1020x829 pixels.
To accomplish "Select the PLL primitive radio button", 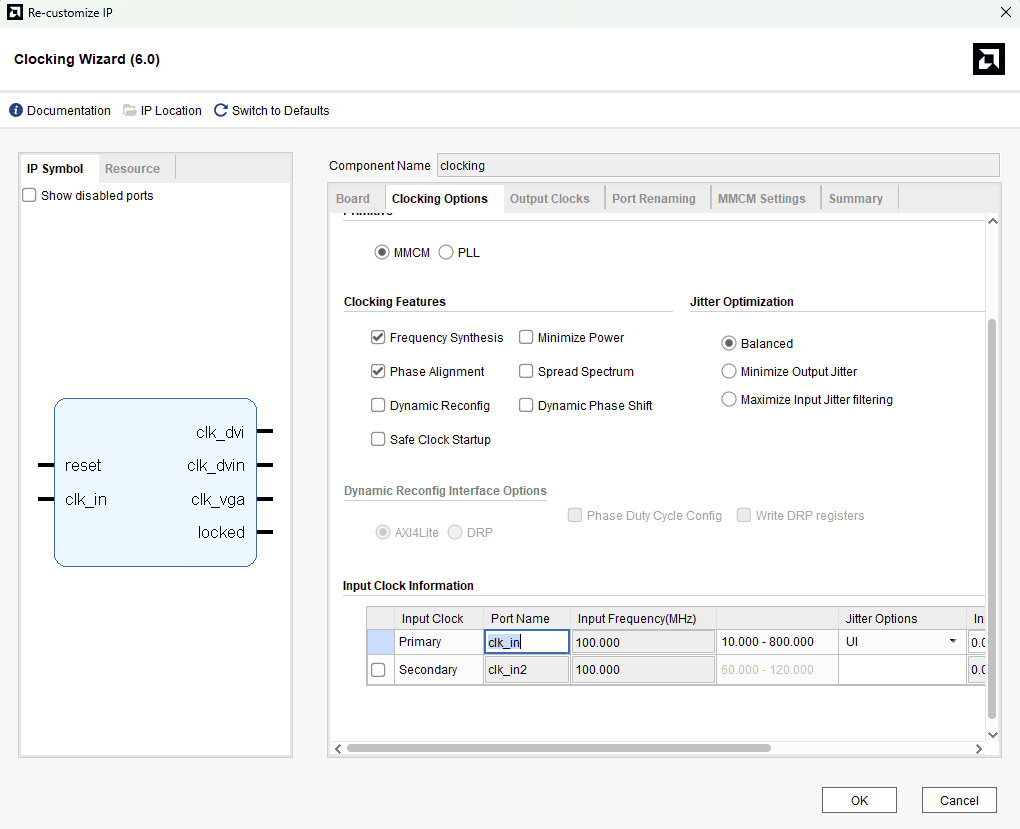I will tap(446, 253).
